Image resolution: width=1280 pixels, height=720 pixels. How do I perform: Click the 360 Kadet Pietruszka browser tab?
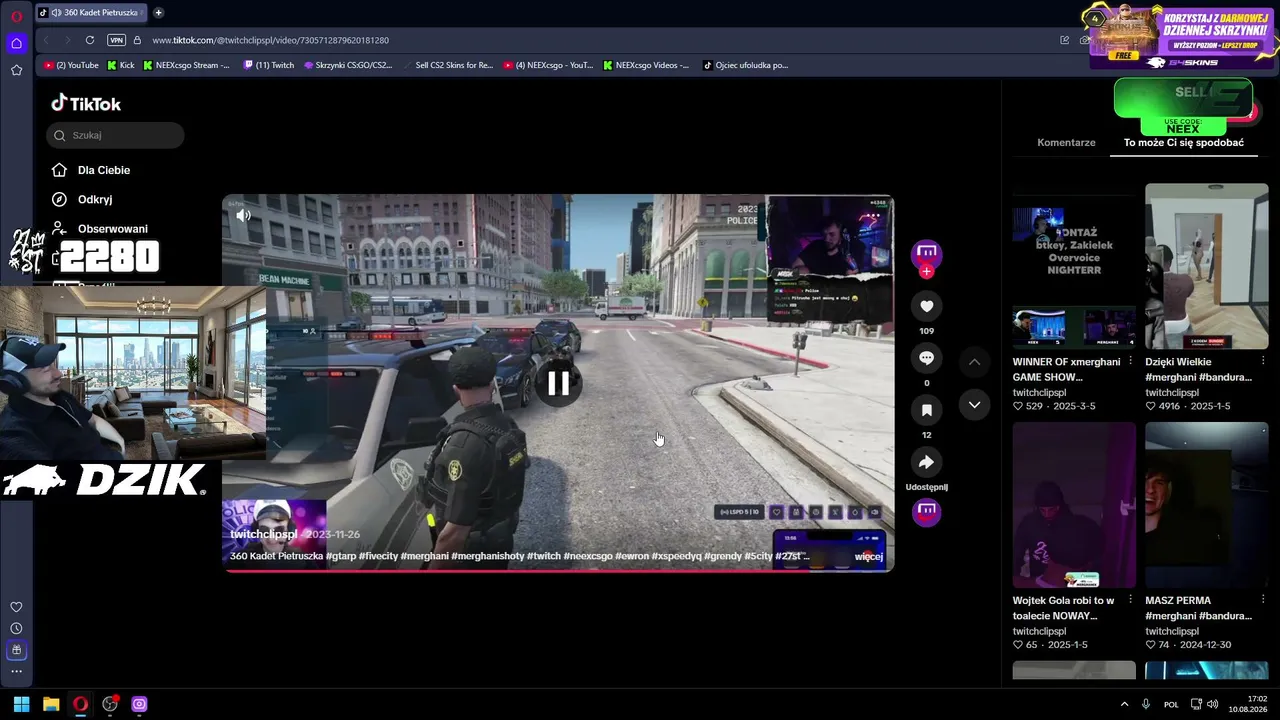91,12
